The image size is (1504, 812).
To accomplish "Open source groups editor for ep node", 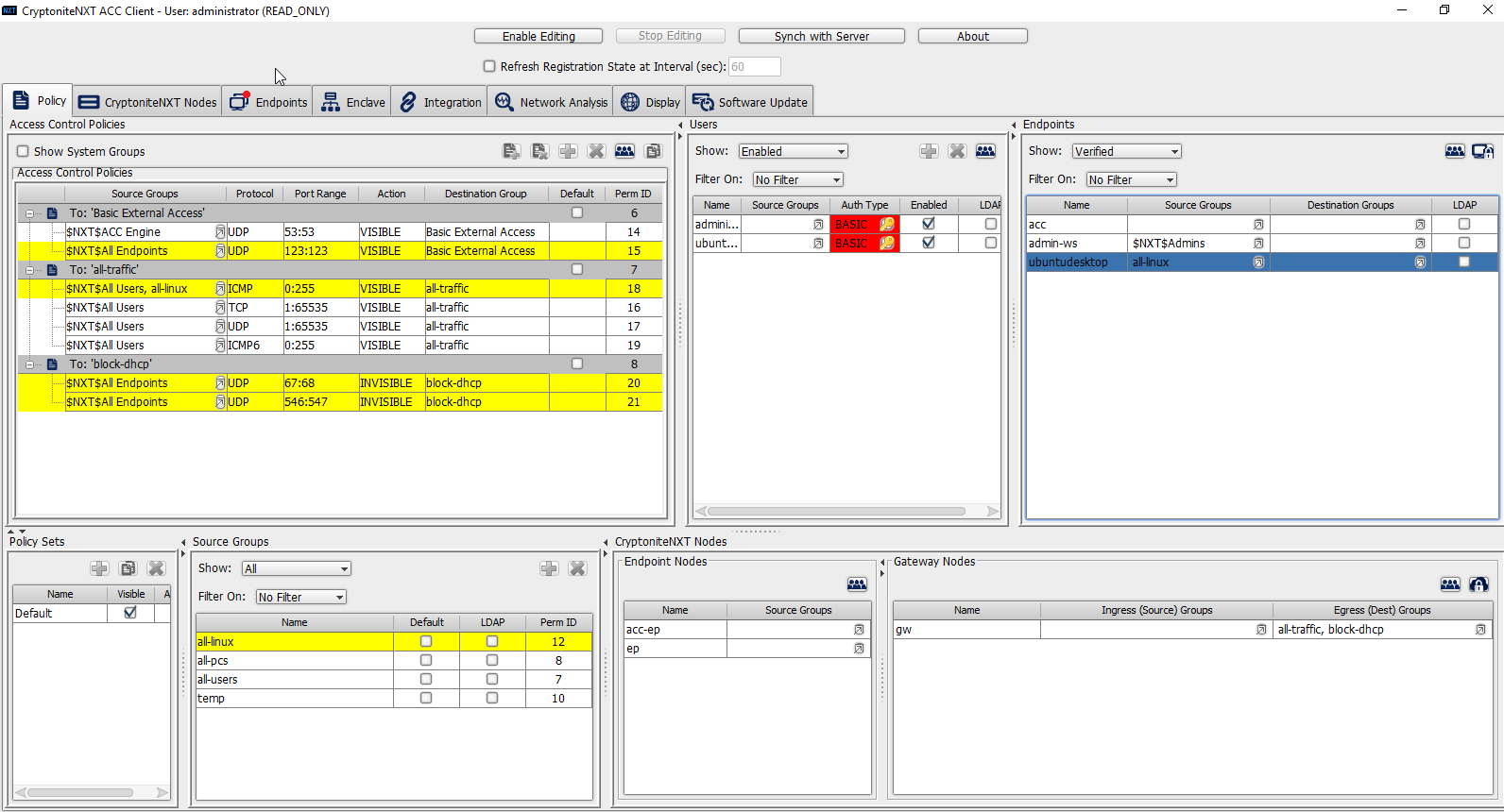I will (x=859, y=649).
